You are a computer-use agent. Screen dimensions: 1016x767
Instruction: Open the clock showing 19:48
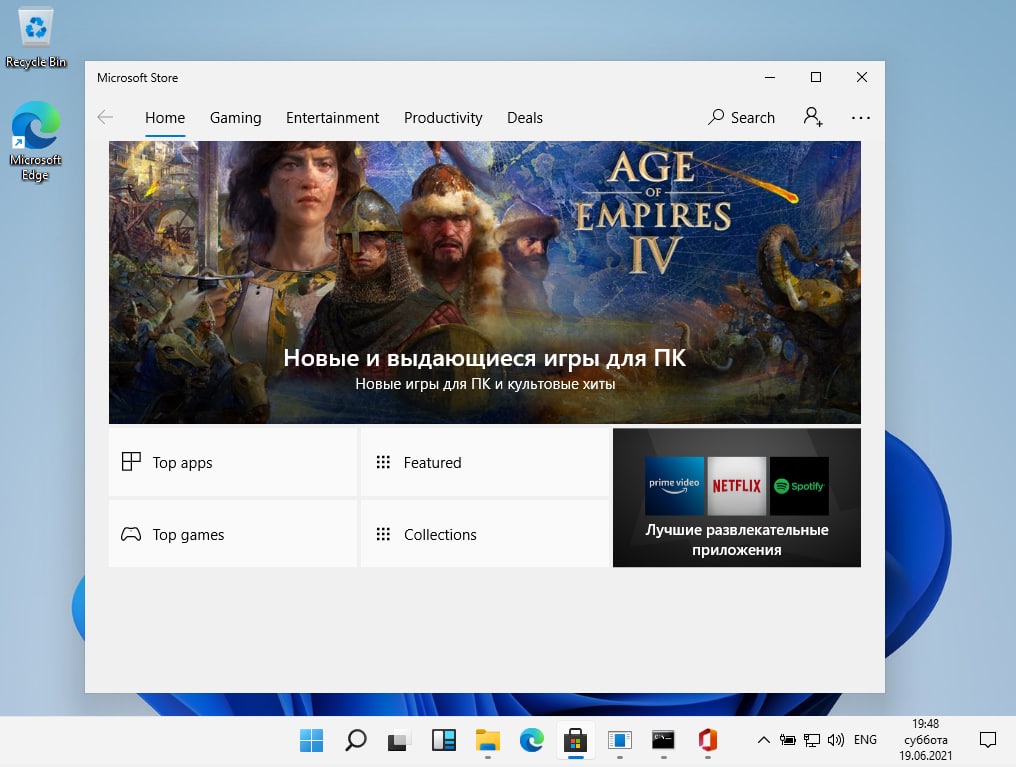click(925, 740)
